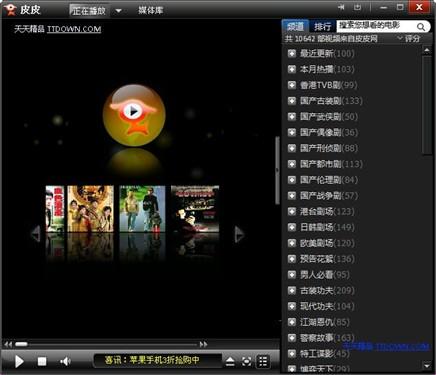Open the dropdown arrow beside 正在播放
Image resolution: width=436 pixels, height=375 pixels.
pos(118,11)
